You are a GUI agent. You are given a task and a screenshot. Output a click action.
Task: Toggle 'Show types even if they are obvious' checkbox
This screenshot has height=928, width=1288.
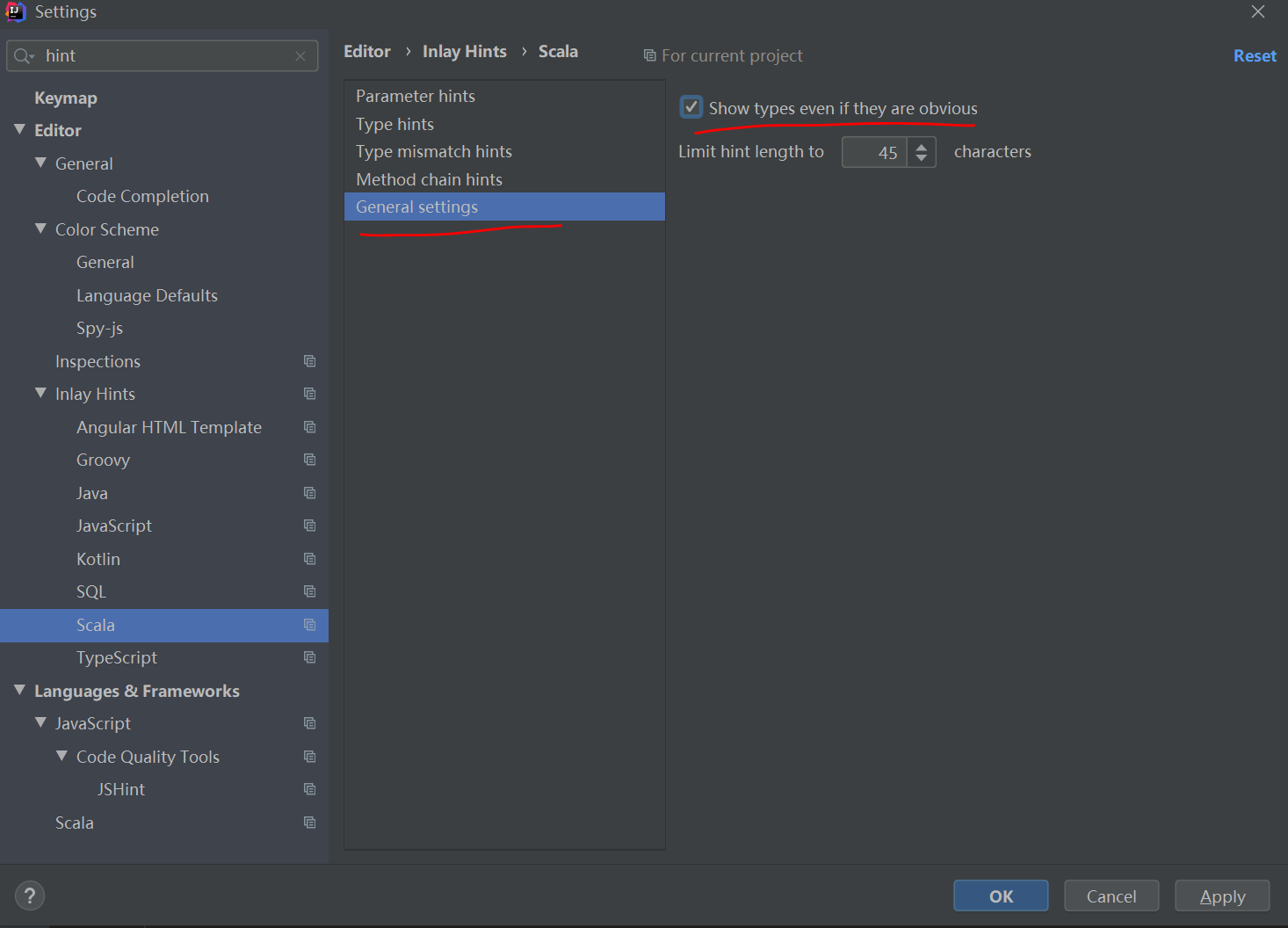point(691,107)
